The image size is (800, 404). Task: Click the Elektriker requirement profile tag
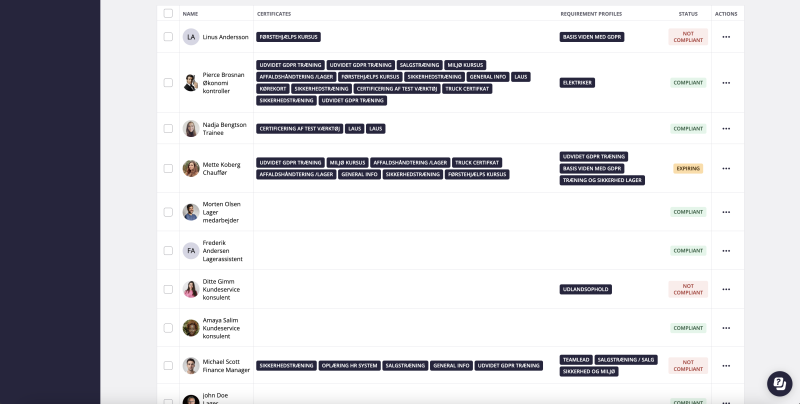[577, 83]
